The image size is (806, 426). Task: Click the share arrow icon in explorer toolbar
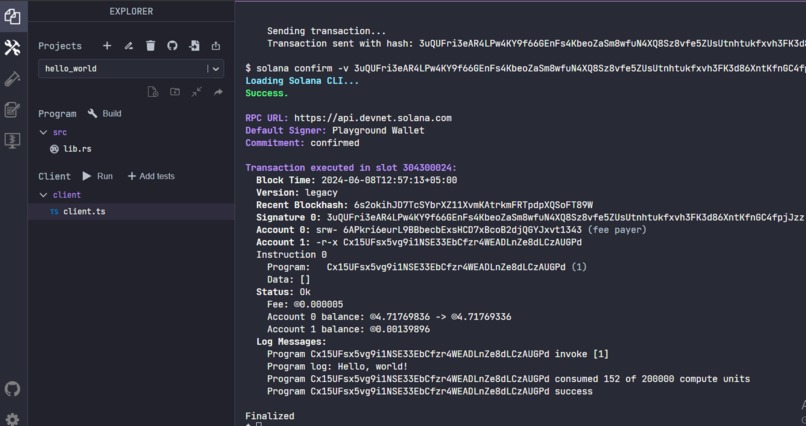pos(218,92)
